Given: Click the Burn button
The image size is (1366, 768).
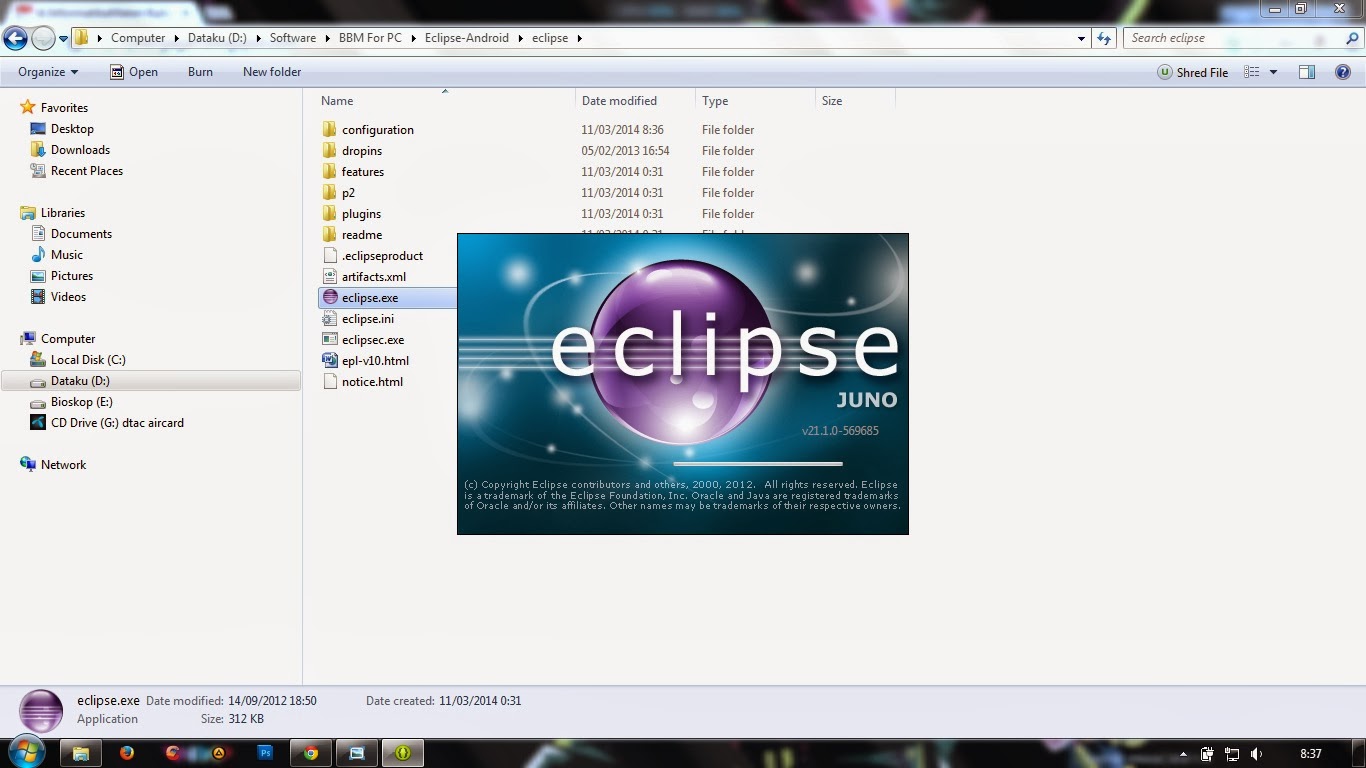Looking at the screenshot, I should coord(199,71).
